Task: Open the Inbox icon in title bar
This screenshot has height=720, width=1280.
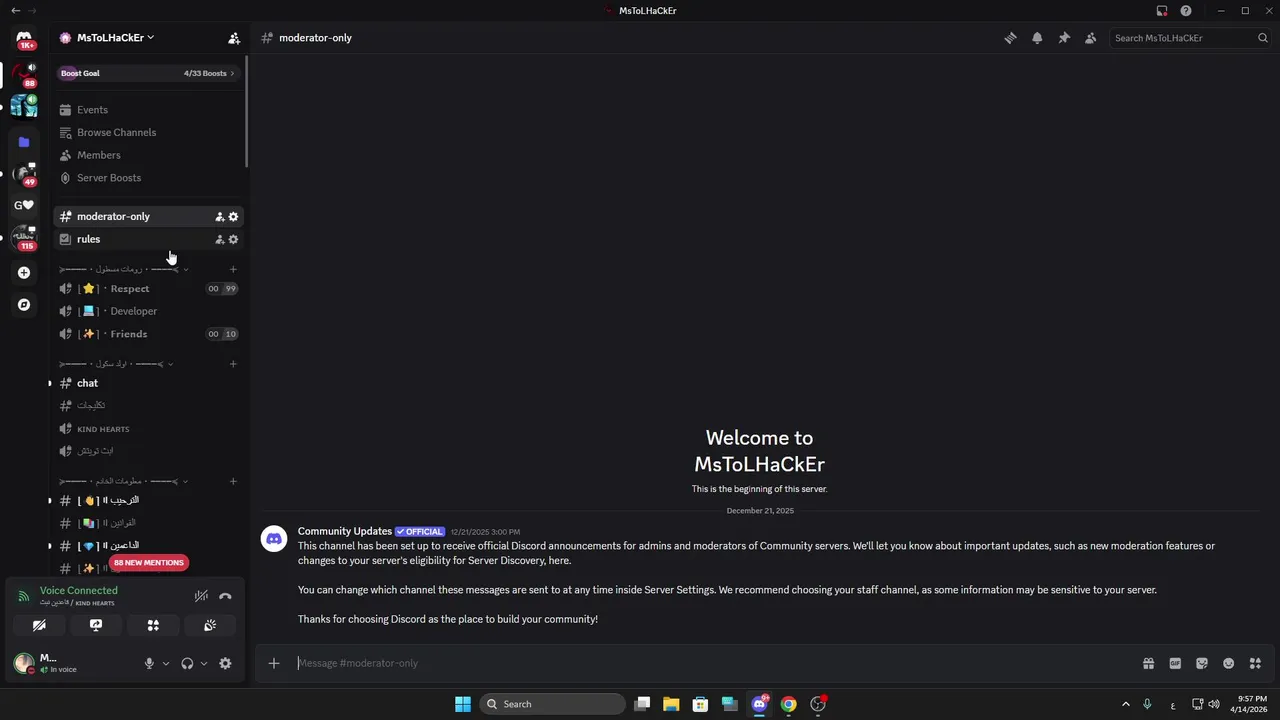Action: pyautogui.click(x=1162, y=11)
